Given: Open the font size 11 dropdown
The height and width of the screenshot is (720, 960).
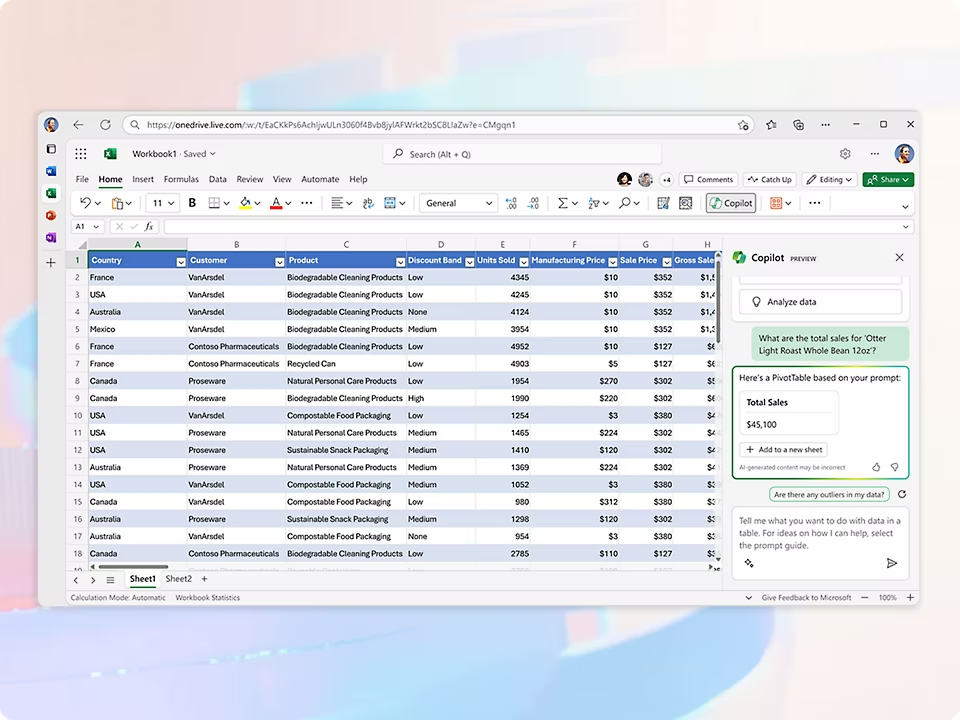Looking at the screenshot, I should click(x=163, y=203).
